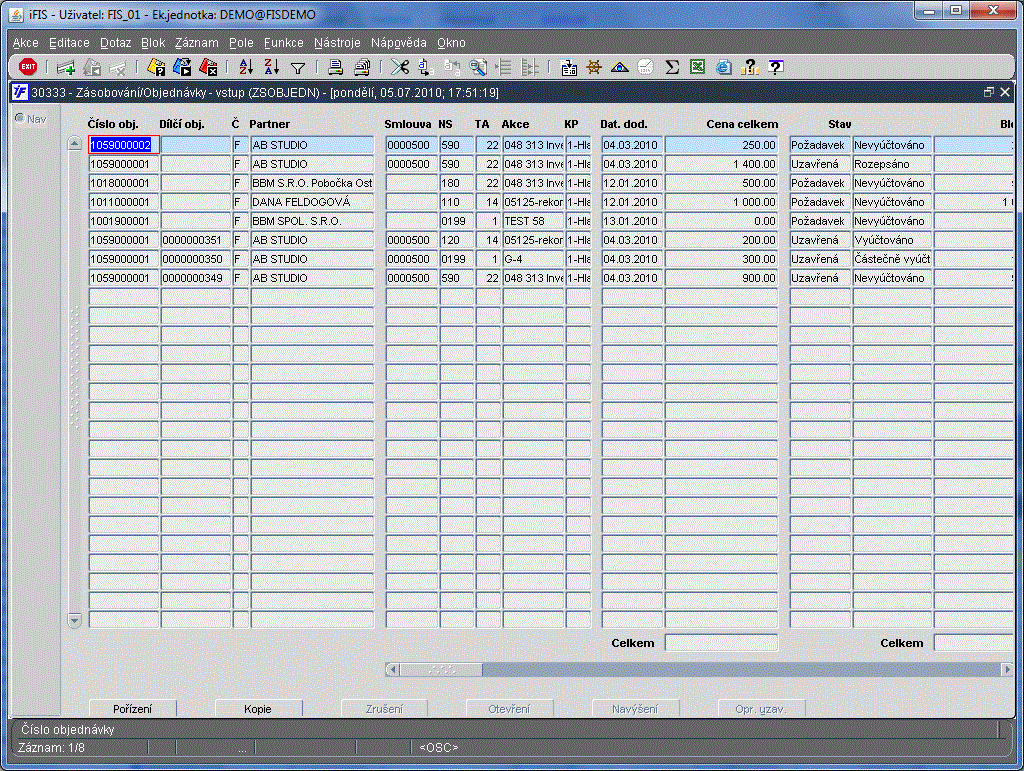
Task: Click the calendar list icon
Action: coord(569,67)
